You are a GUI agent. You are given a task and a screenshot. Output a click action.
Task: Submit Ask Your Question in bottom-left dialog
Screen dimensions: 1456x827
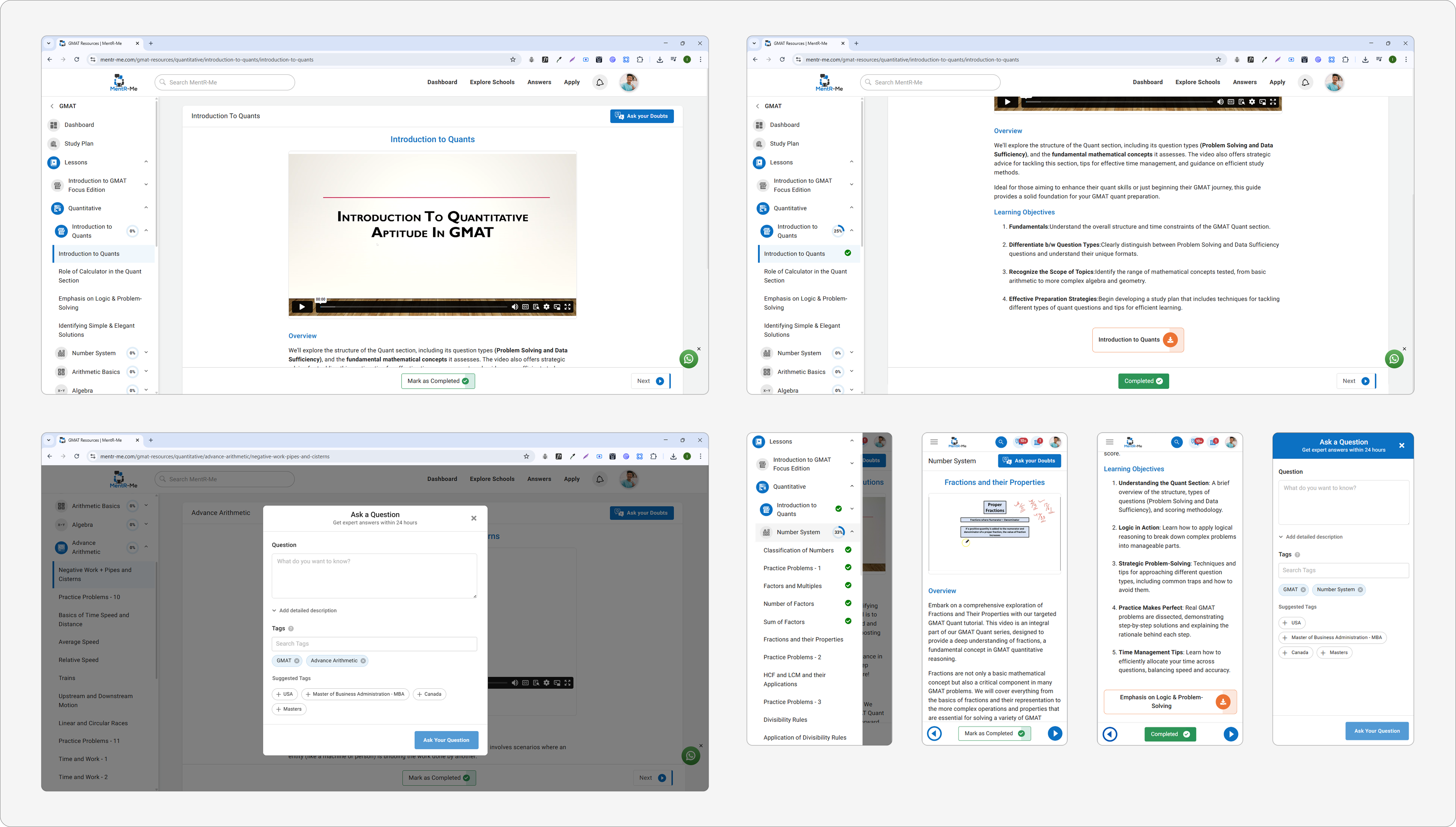coord(446,740)
